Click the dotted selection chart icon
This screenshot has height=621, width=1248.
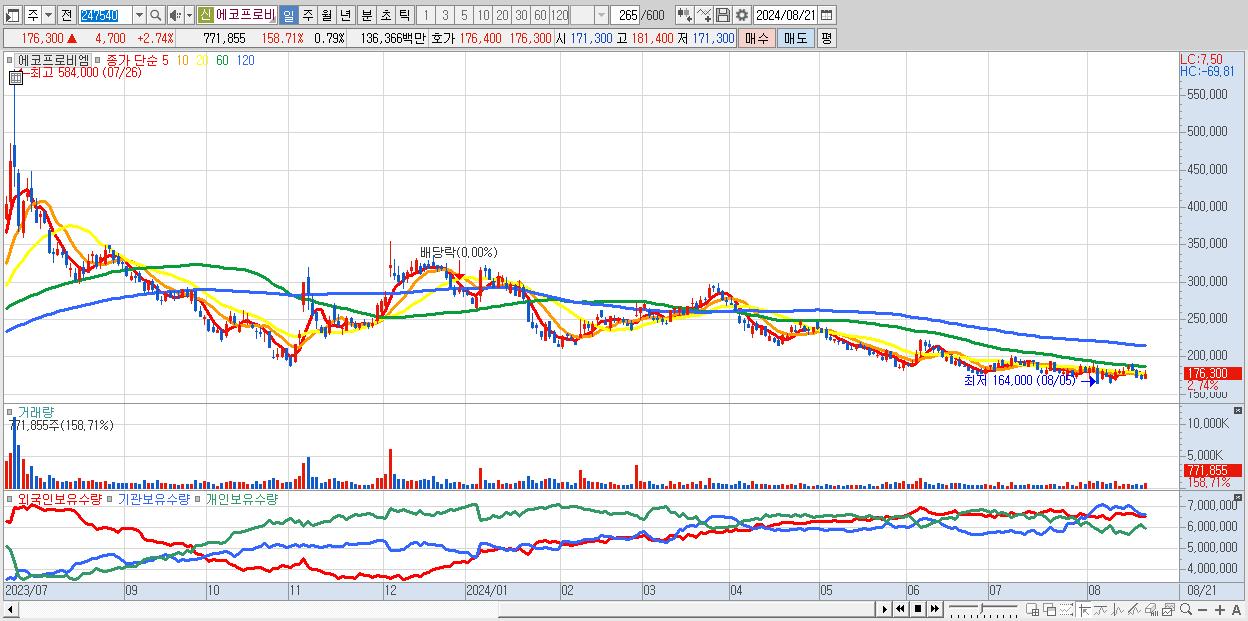pyautogui.click(x=1067, y=609)
